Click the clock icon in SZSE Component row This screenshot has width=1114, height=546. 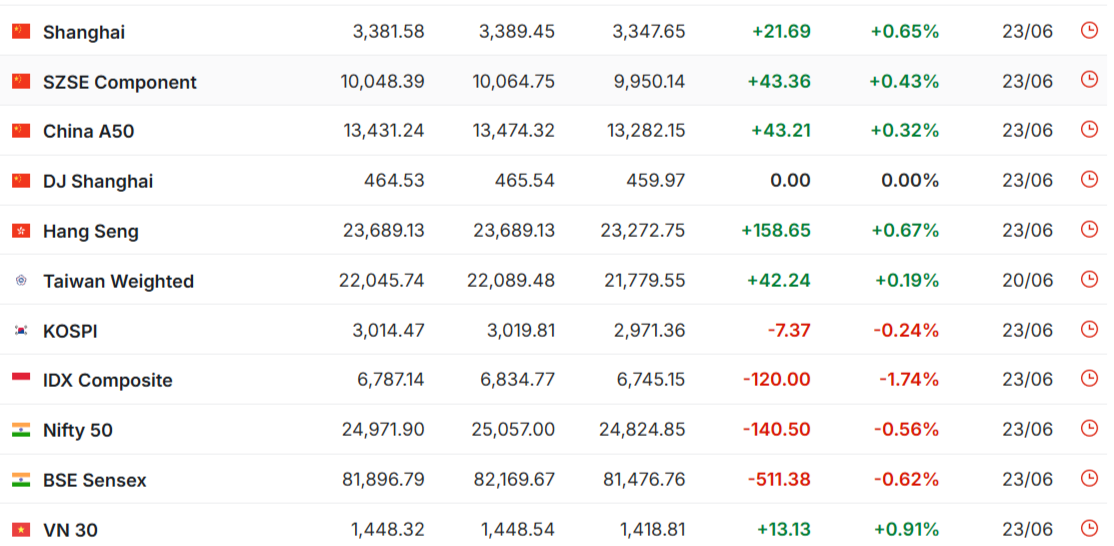[1089, 80]
